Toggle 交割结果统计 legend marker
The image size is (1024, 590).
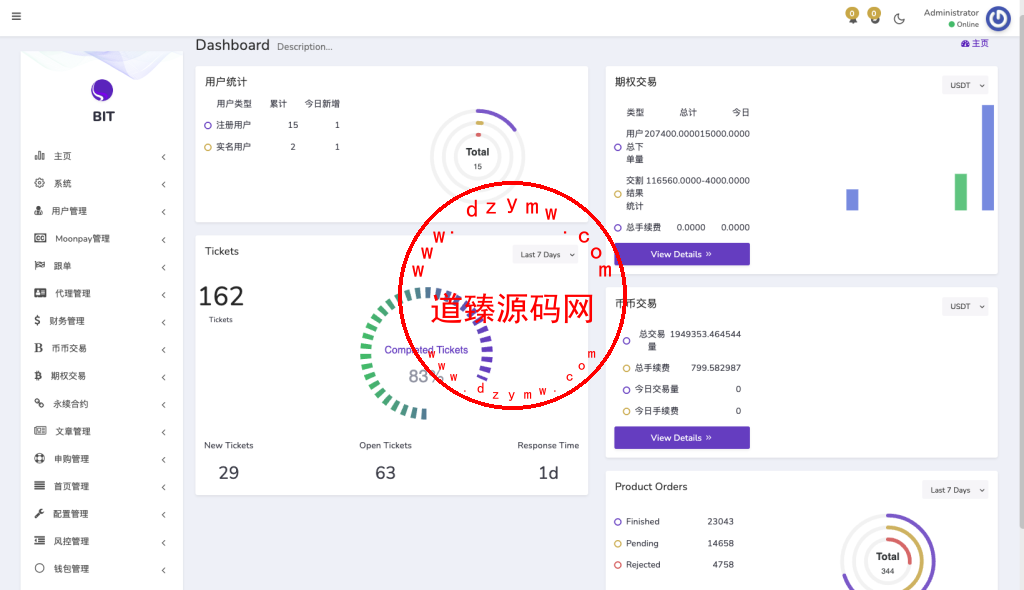(x=618, y=194)
